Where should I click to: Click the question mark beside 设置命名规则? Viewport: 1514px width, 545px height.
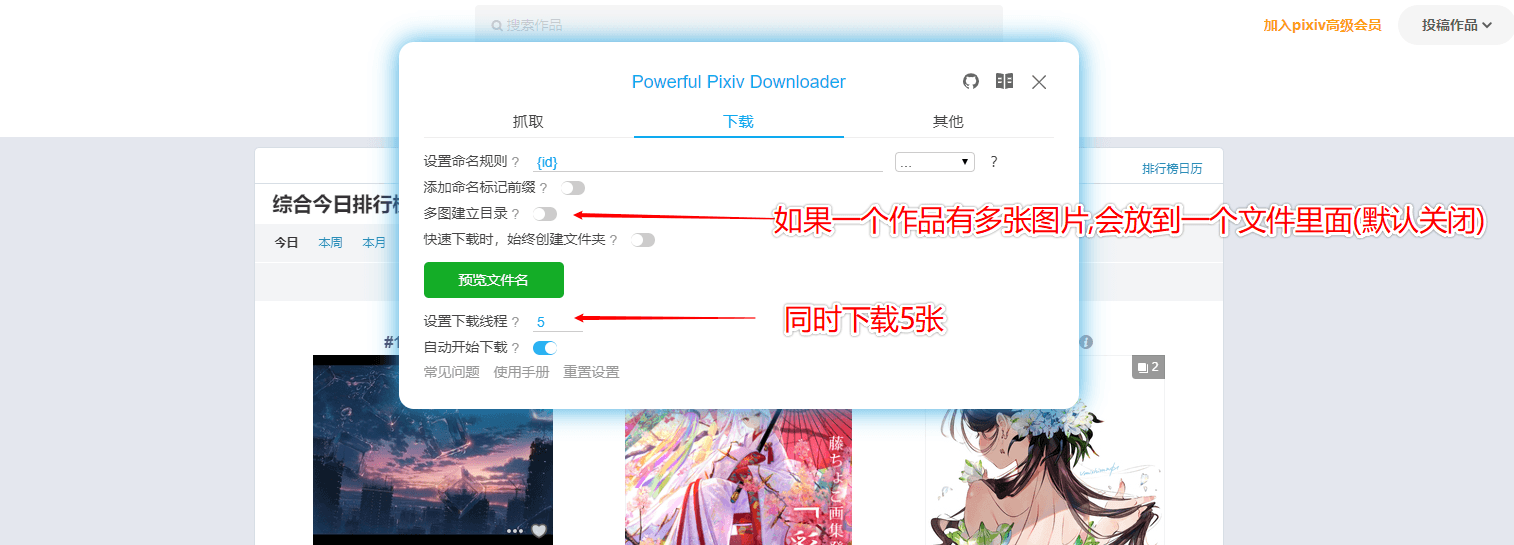tap(515, 162)
